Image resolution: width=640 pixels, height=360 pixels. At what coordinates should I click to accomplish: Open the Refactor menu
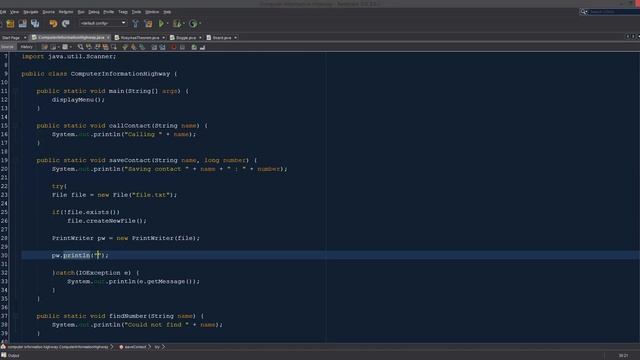[x=66, y=12]
